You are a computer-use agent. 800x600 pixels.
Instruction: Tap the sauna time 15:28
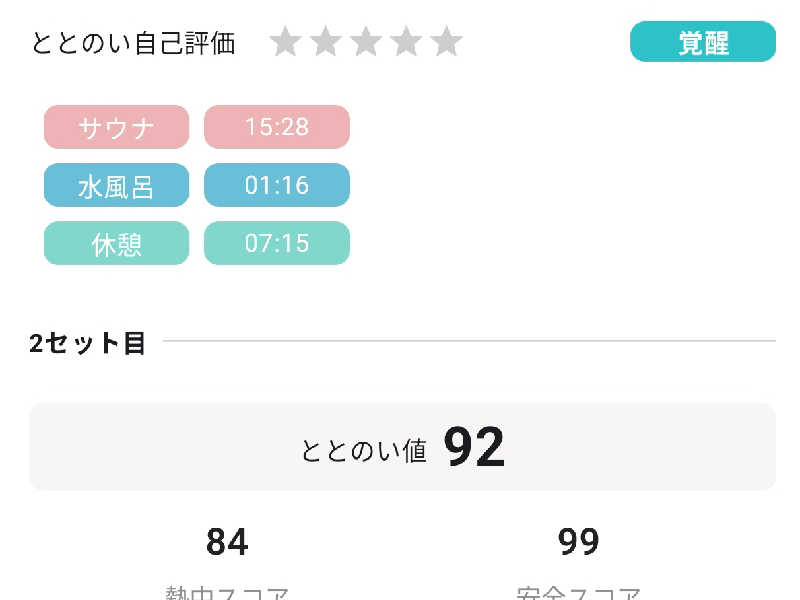click(x=277, y=127)
